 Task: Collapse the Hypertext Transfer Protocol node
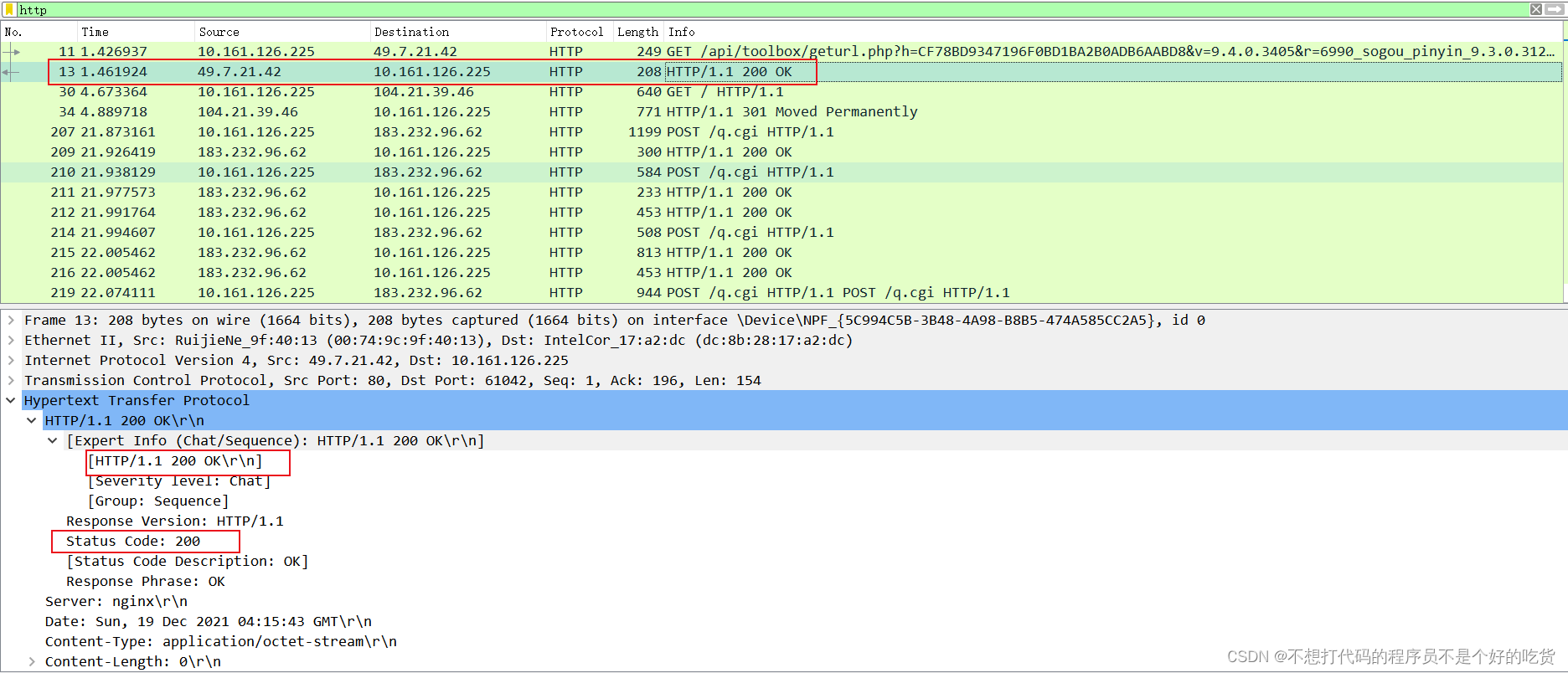click(x=11, y=400)
